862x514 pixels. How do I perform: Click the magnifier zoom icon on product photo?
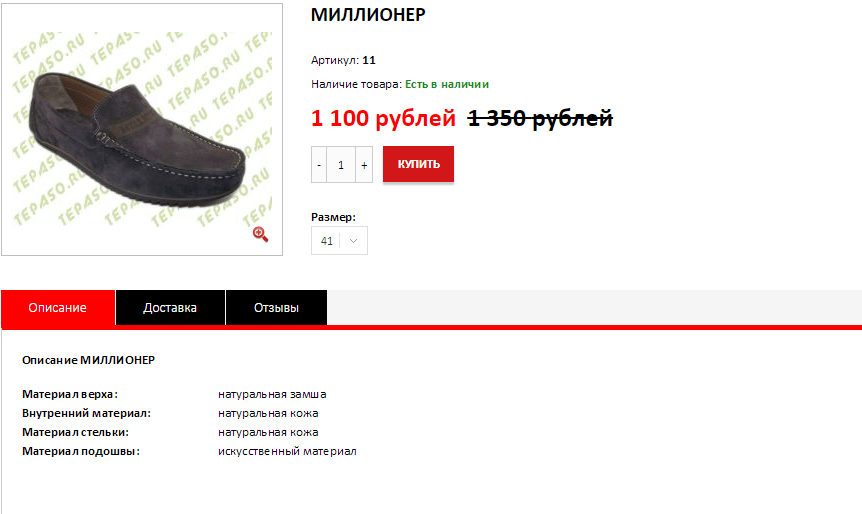(x=260, y=234)
